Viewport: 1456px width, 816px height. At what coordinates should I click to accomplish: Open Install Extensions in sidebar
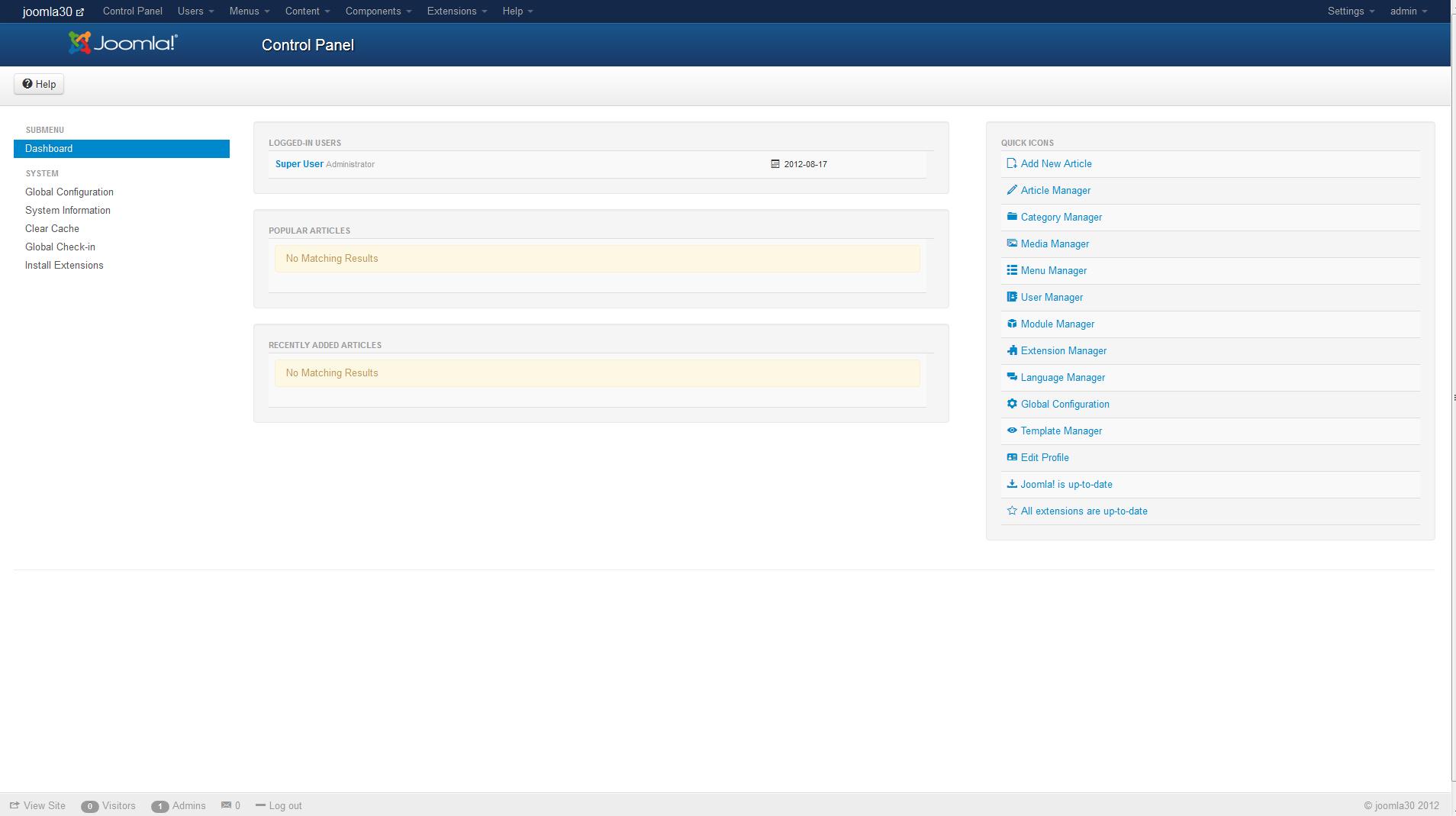pyautogui.click(x=64, y=265)
